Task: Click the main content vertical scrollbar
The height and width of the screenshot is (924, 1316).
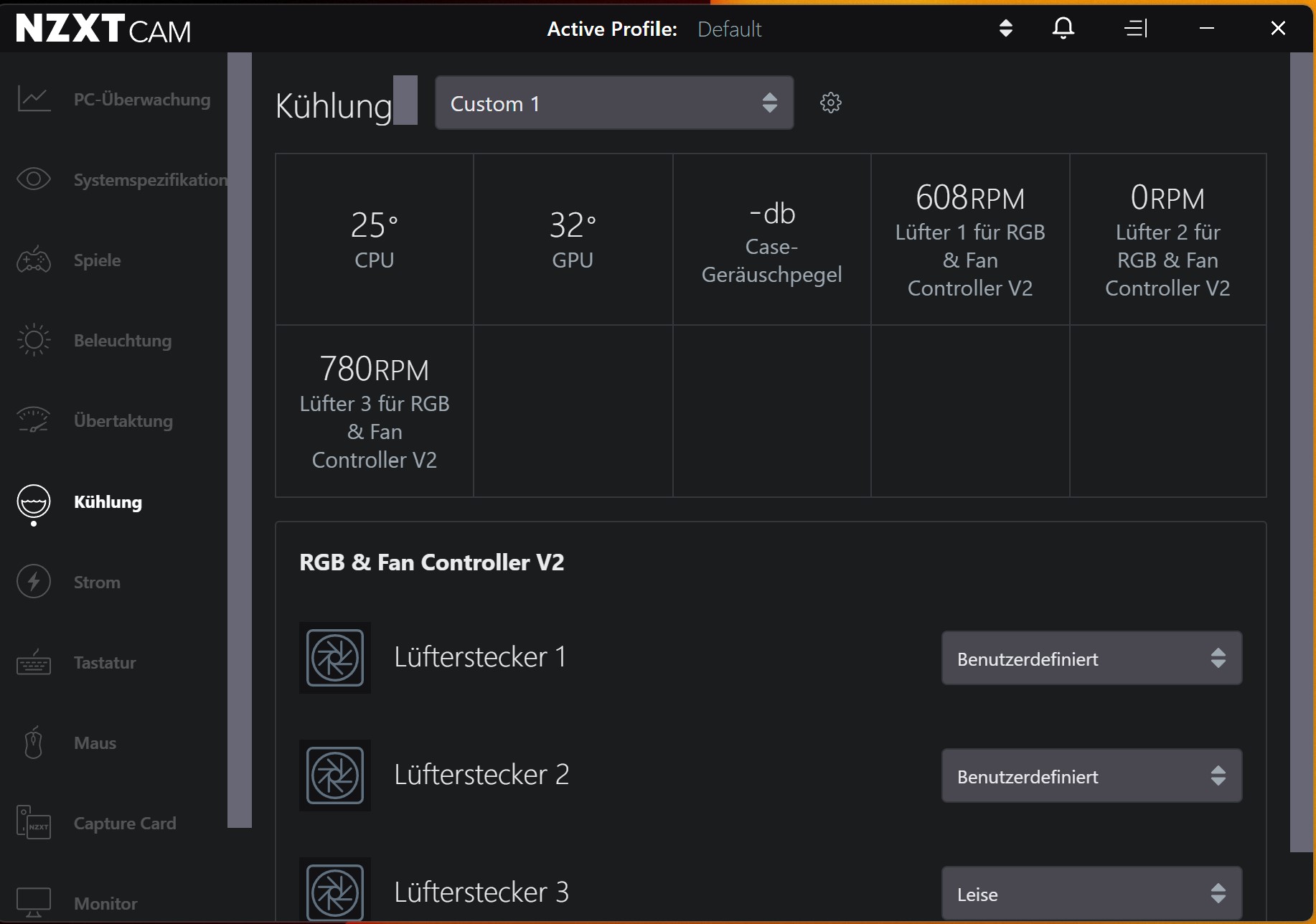Action: [1301, 452]
